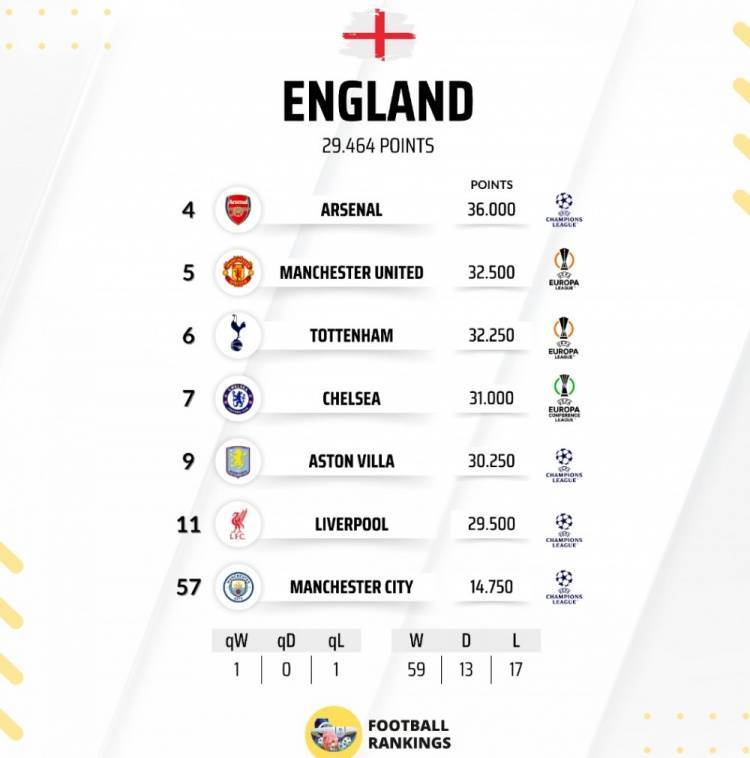750x758 pixels.
Task: Click Manchester United's Europa League logo
Action: click(x=564, y=270)
